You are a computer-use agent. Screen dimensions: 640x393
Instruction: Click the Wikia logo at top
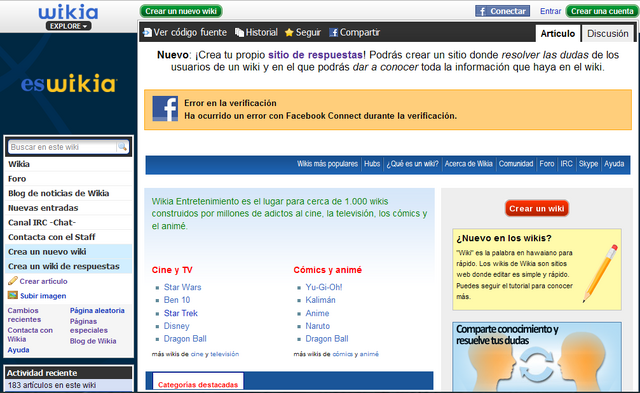click(69, 12)
